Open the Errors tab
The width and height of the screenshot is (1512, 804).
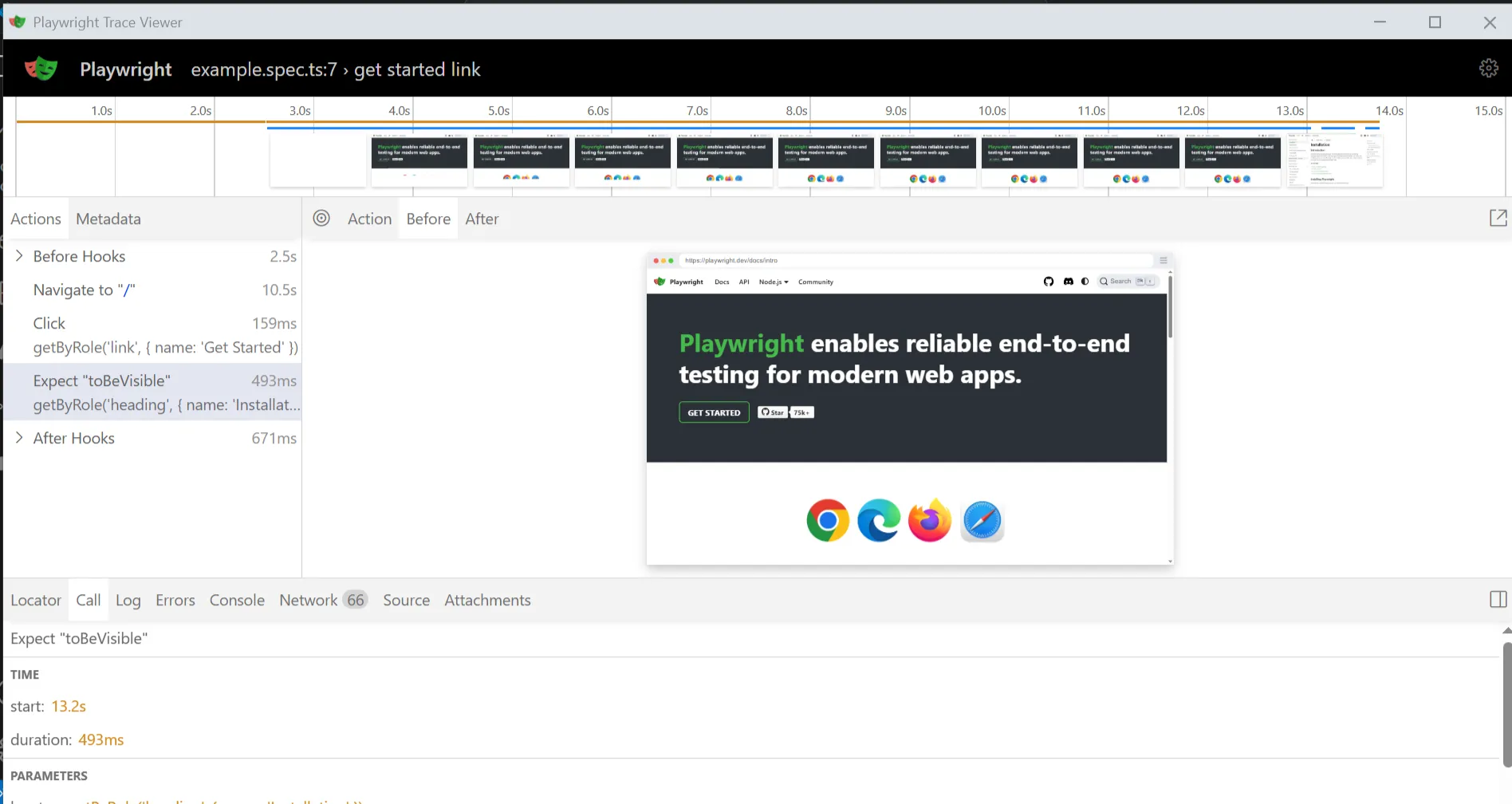[x=175, y=600]
